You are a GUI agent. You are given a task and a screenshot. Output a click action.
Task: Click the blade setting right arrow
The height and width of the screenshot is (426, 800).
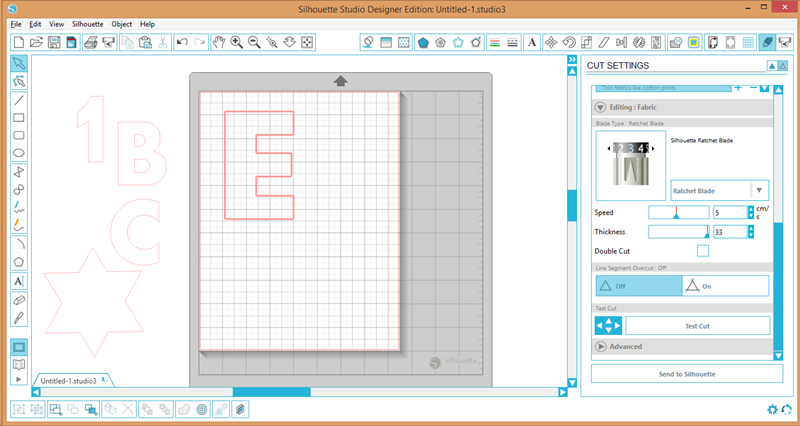(653, 148)
